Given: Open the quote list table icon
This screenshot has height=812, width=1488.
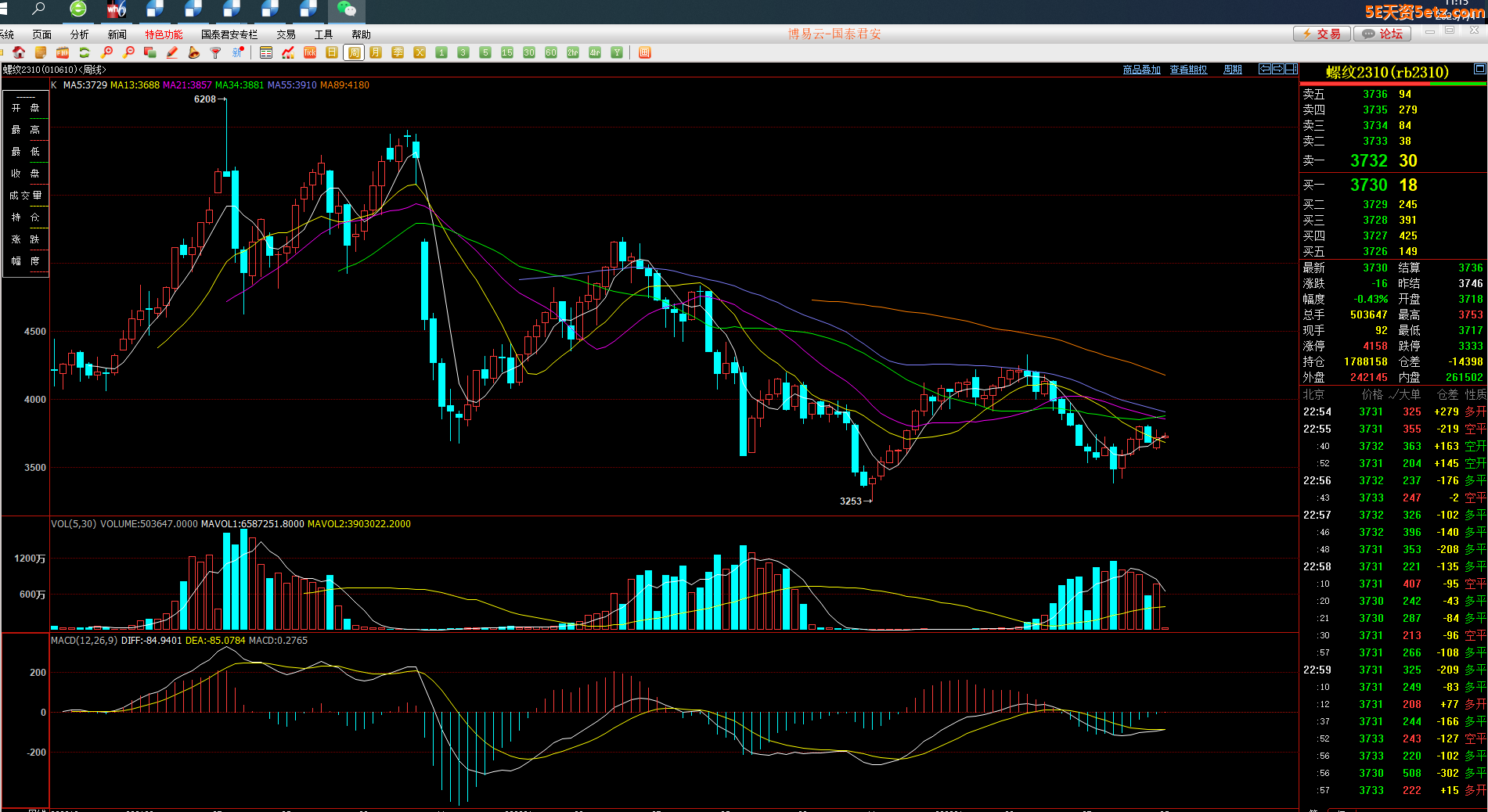Looking at the screenshot, I should coord(266,52).
